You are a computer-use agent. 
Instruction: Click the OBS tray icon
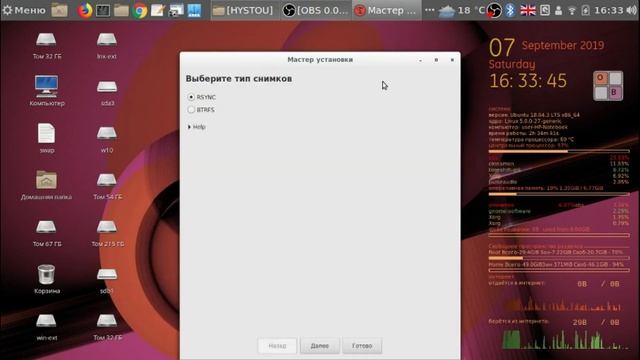tap(494, 10)
